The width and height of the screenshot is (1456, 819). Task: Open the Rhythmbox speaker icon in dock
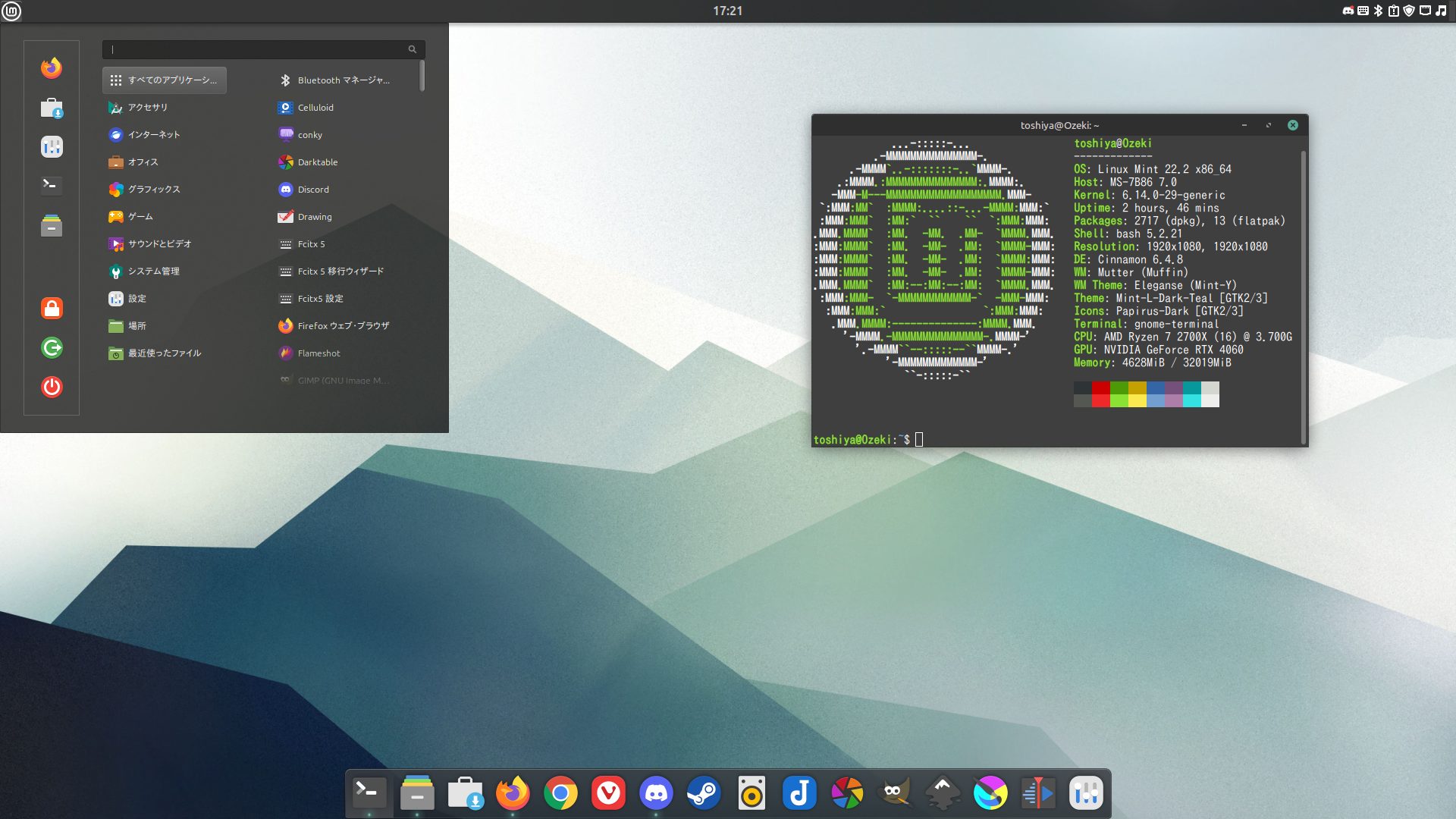pyautogui.click(x=752, y=793)
